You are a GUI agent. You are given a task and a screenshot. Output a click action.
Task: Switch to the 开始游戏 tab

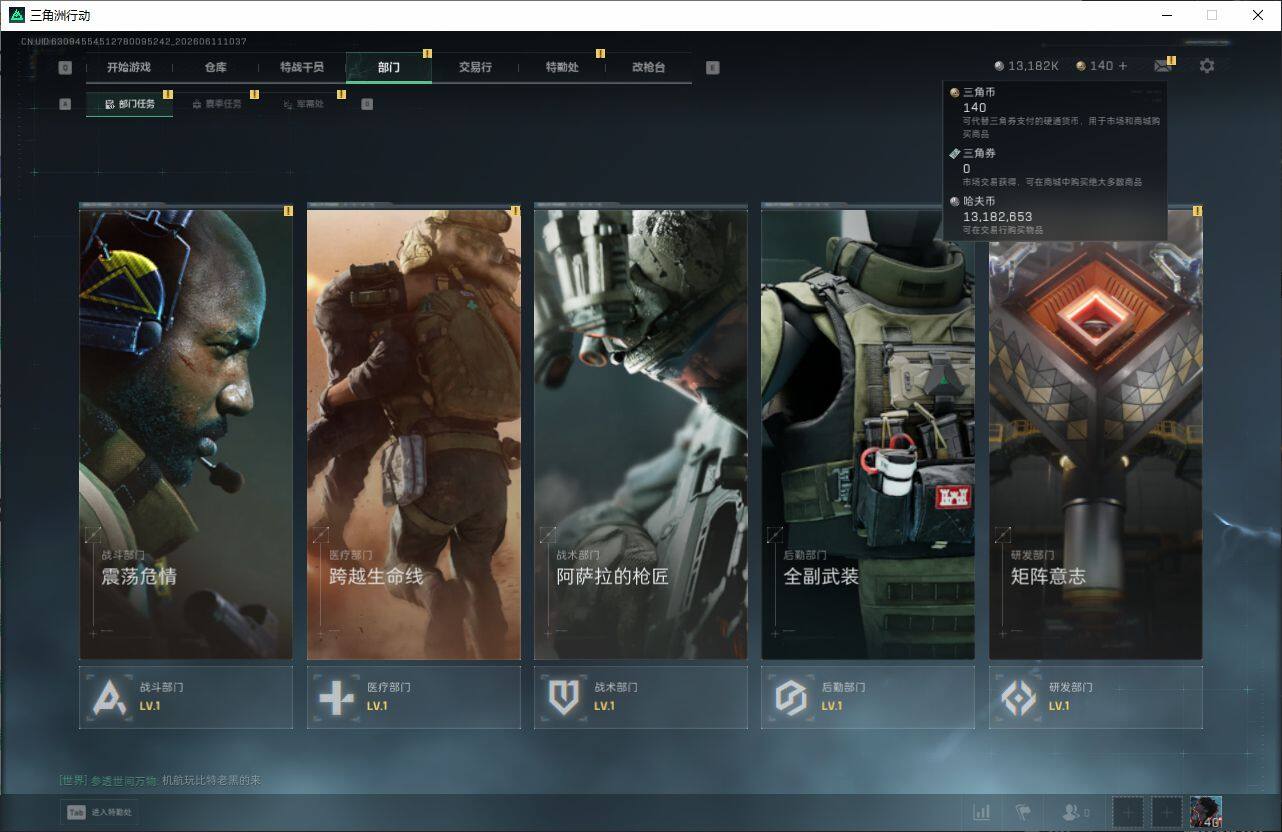(x=129, y=68)
